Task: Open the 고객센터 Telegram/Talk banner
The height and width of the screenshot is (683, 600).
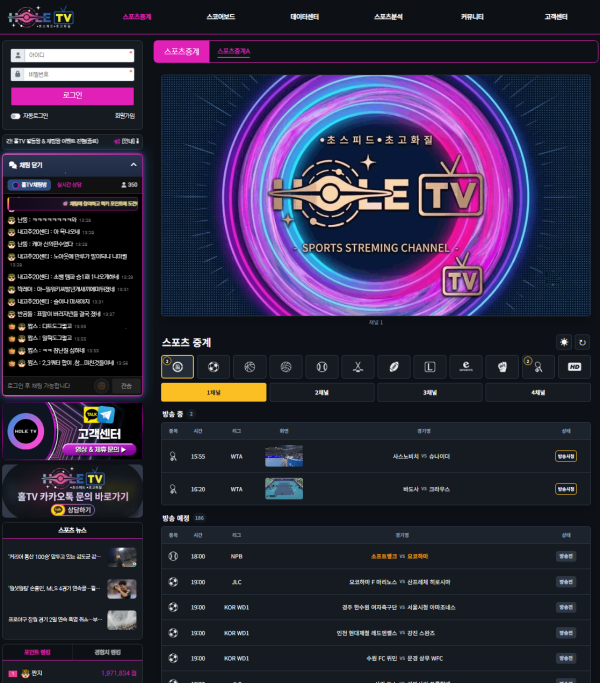Action: tap(72, 431)
